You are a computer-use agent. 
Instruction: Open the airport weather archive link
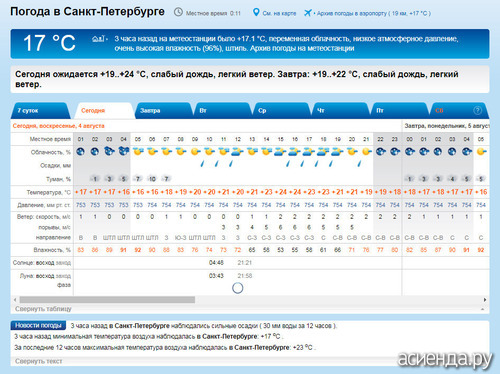coord(373,13)
